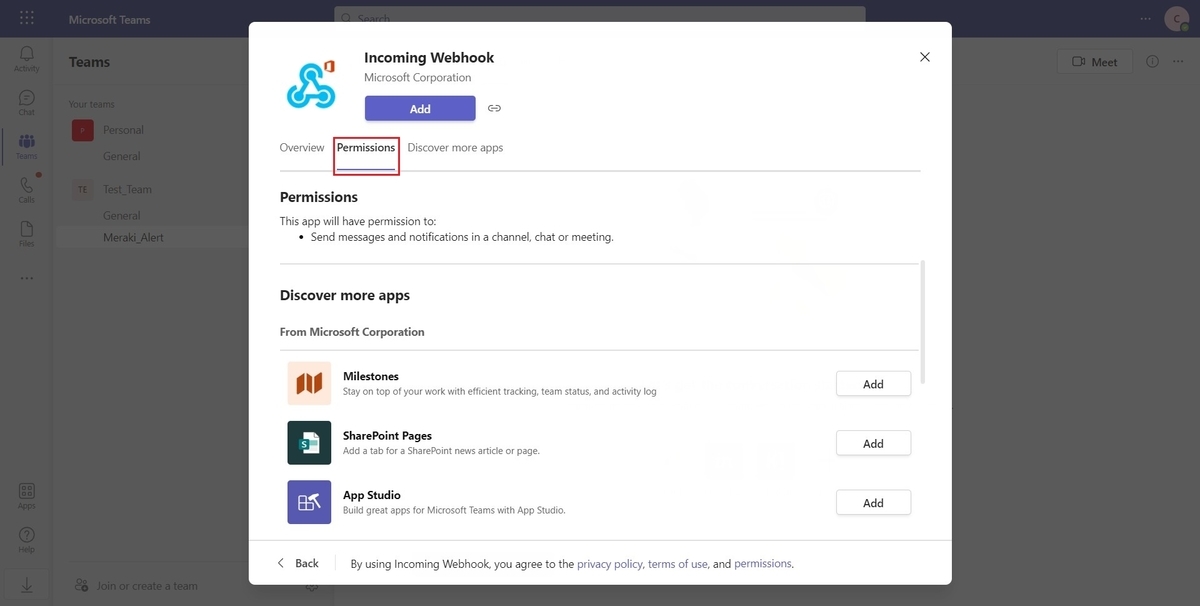This screenshot has width=1200, height=606.
Task: Open the app launcher waffle icon
Action: tap(26, 19)
